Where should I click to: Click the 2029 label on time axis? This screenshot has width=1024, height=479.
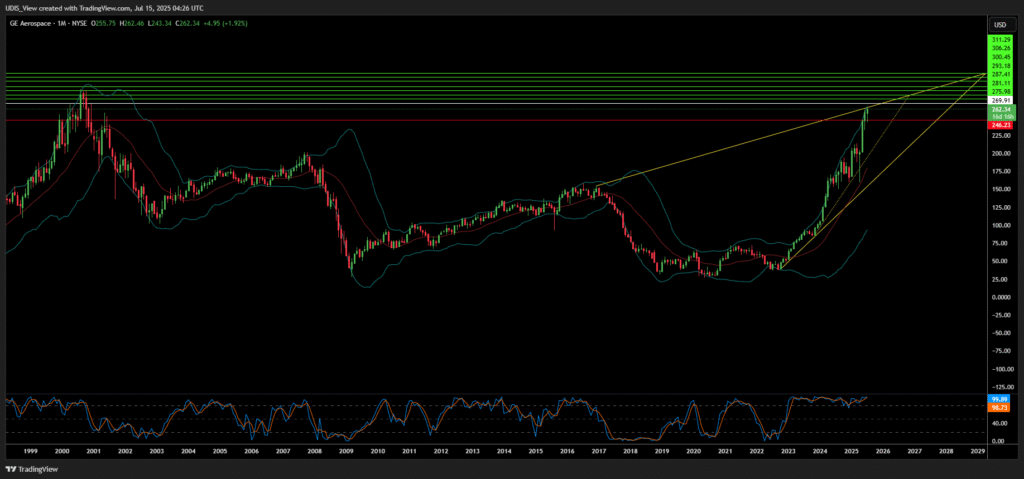(x=977, y=452)
